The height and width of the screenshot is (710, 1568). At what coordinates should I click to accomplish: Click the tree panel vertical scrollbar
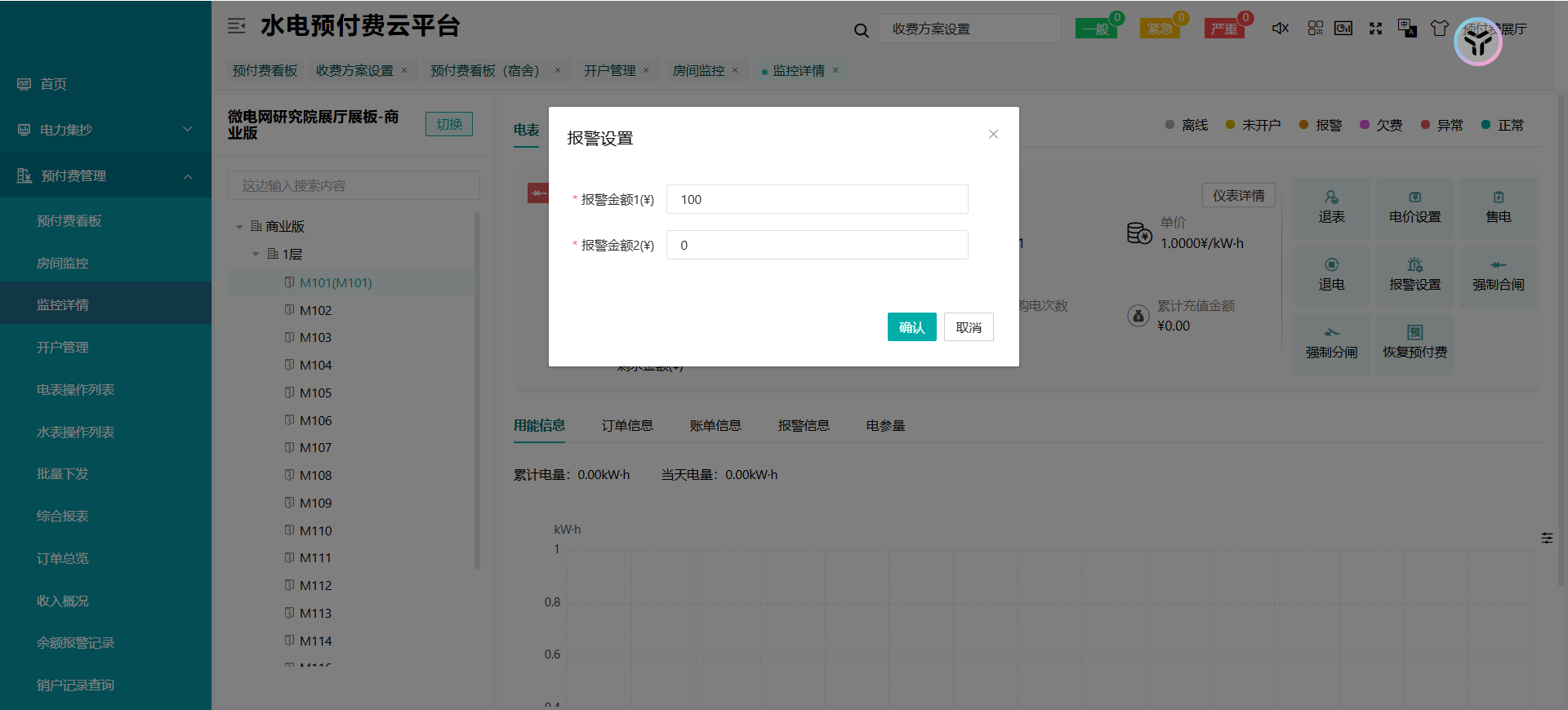(477, 392)
